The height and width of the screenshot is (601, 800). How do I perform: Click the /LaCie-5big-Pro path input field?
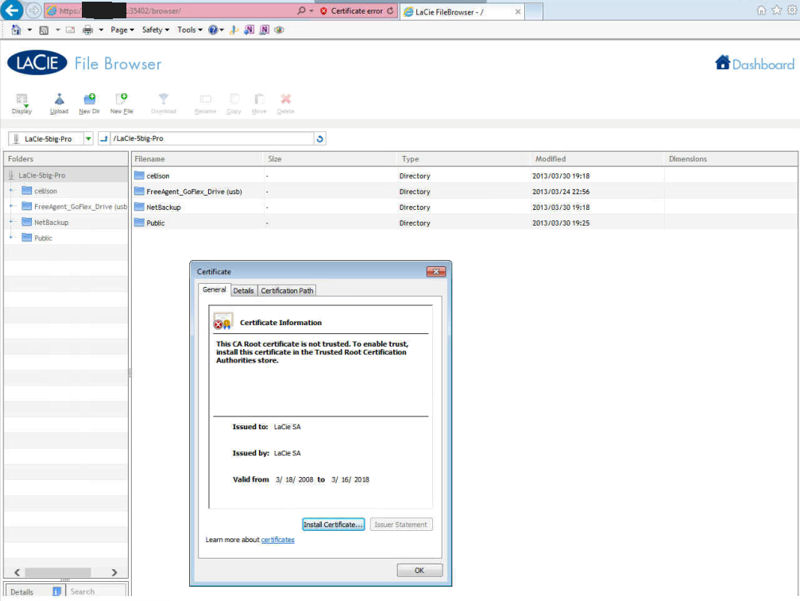(x=212, y=139)
